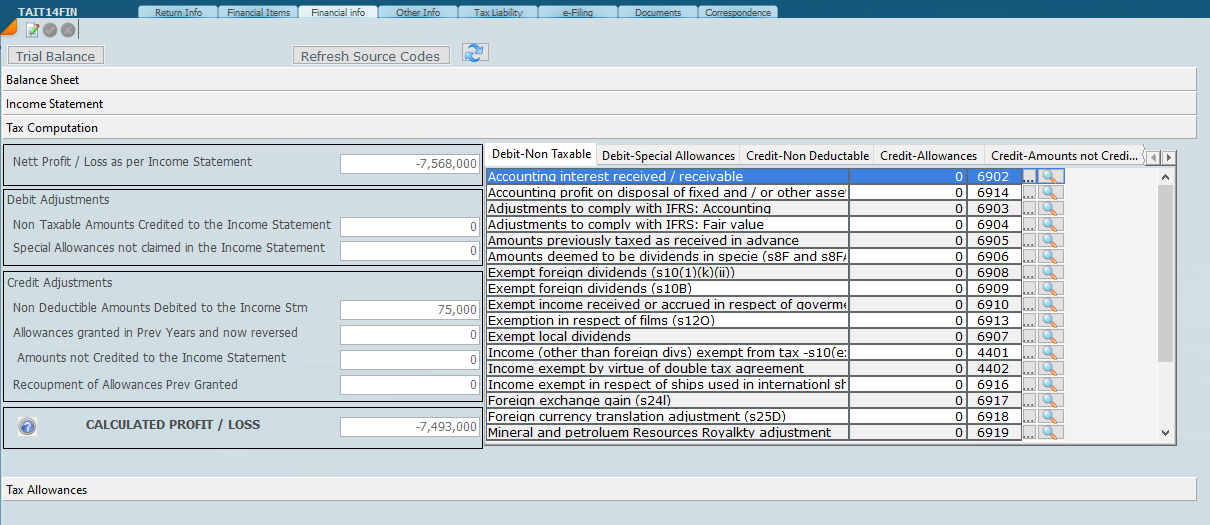The image size is (1210, 525).
Task: Click magnifier icon for source code 6907
Action: (x=1050, y=337)
